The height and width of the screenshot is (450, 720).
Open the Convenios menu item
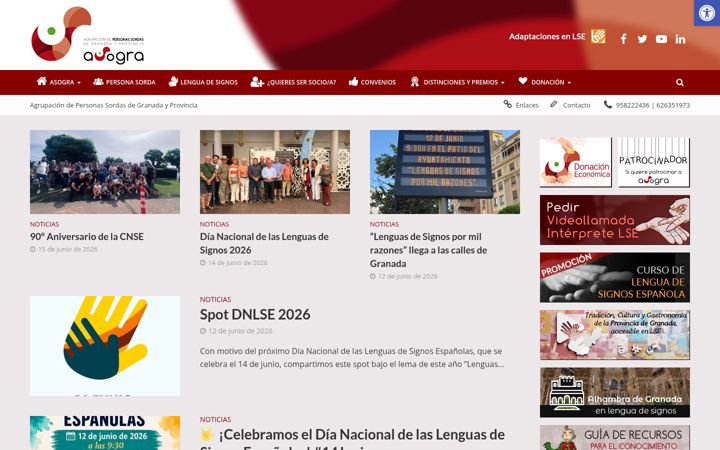click(378, 82)
